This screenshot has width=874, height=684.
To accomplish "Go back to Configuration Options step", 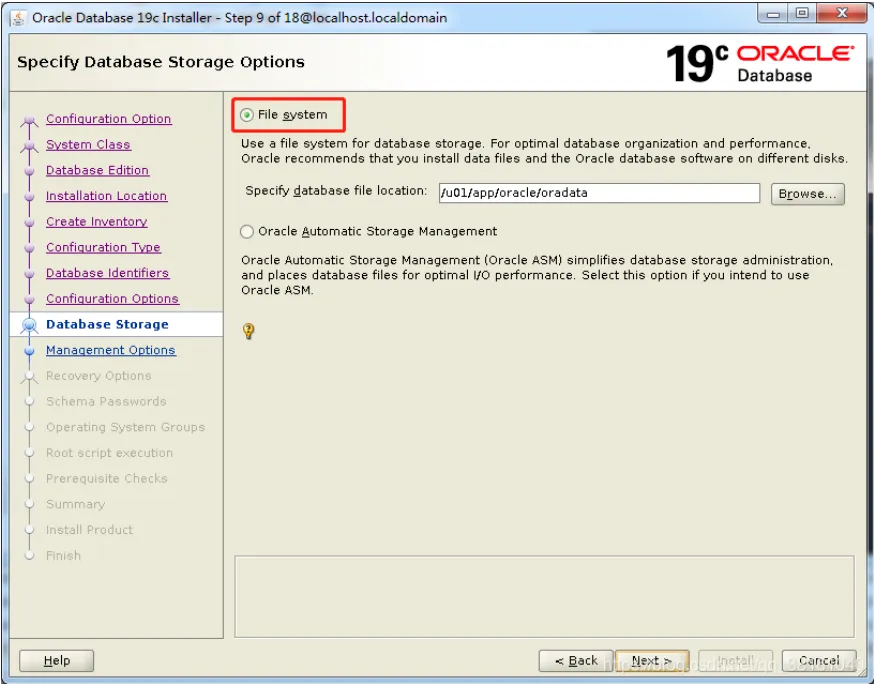I will click(113, 298).
